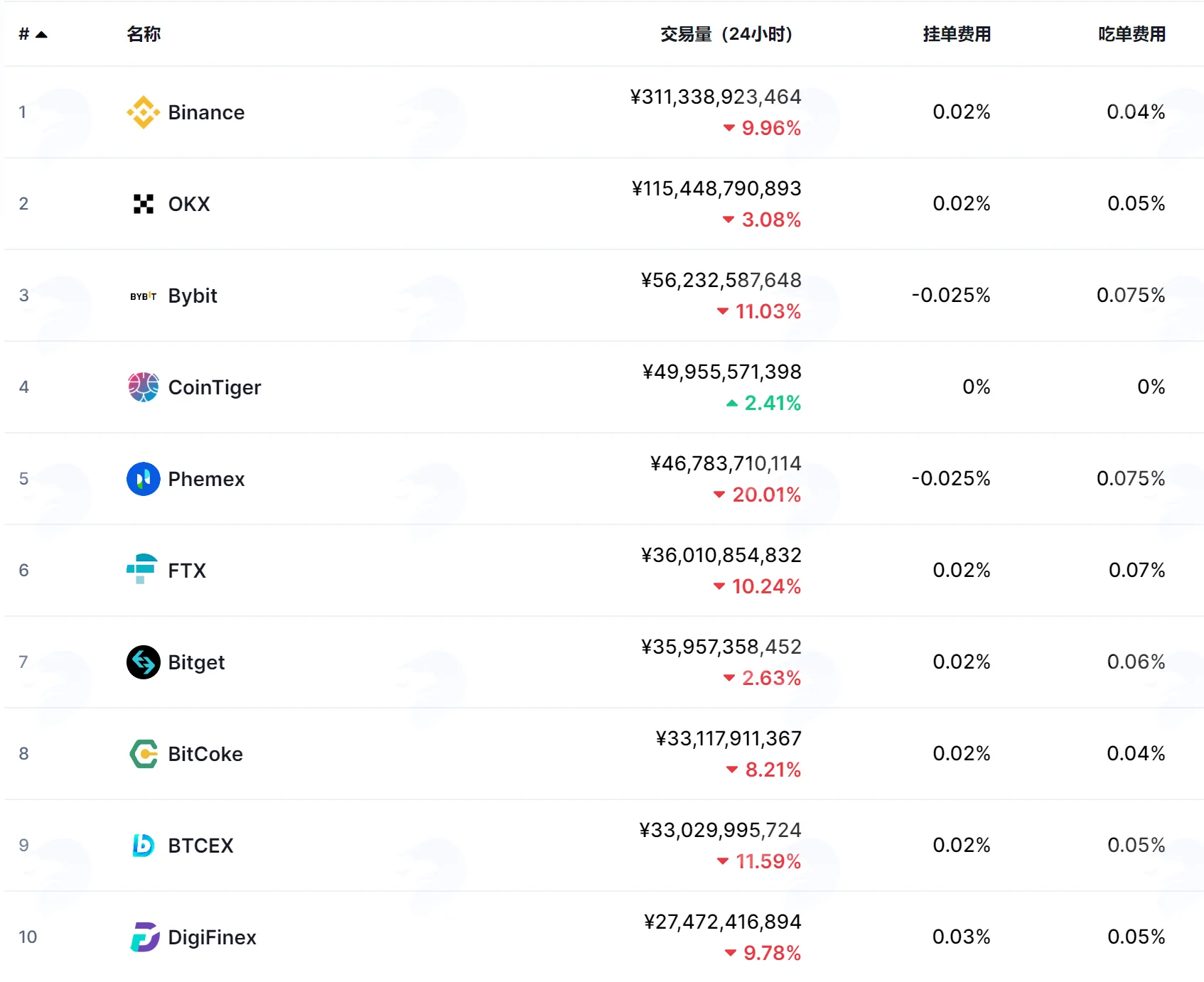Sort by the 吃单费用 column header
This screenshot has width=1204, height=982.
1132,34
